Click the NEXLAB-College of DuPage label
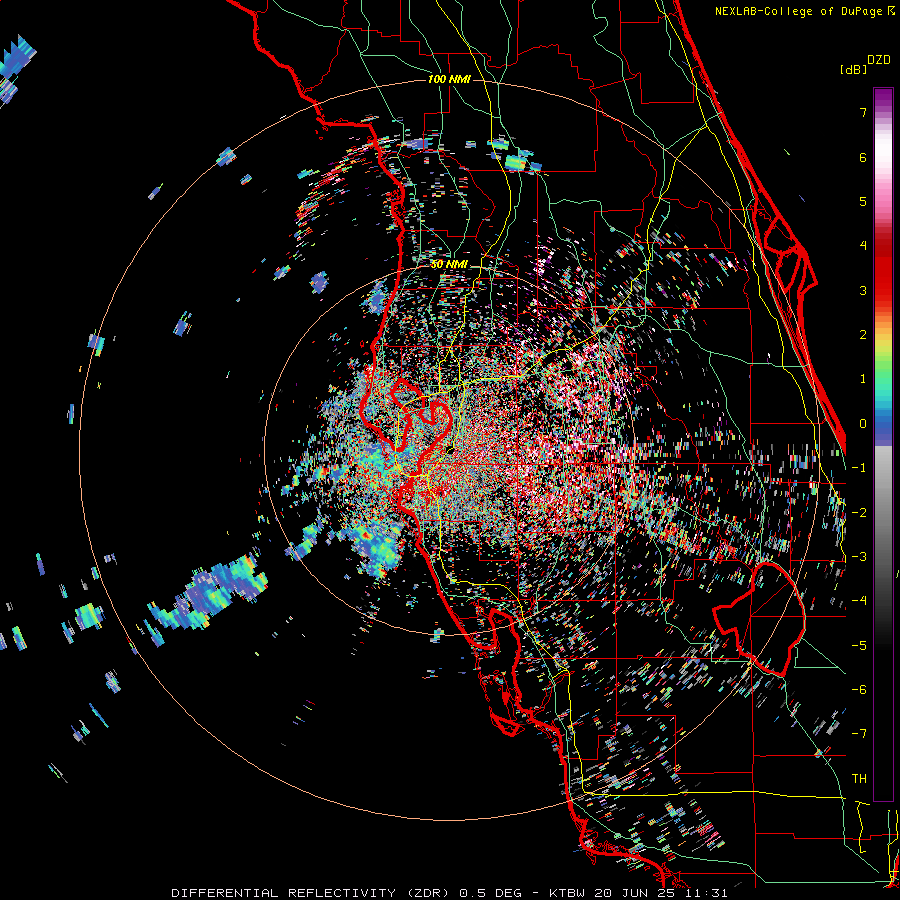The height and width of the screenshot is (900, 900). [804, 11]
